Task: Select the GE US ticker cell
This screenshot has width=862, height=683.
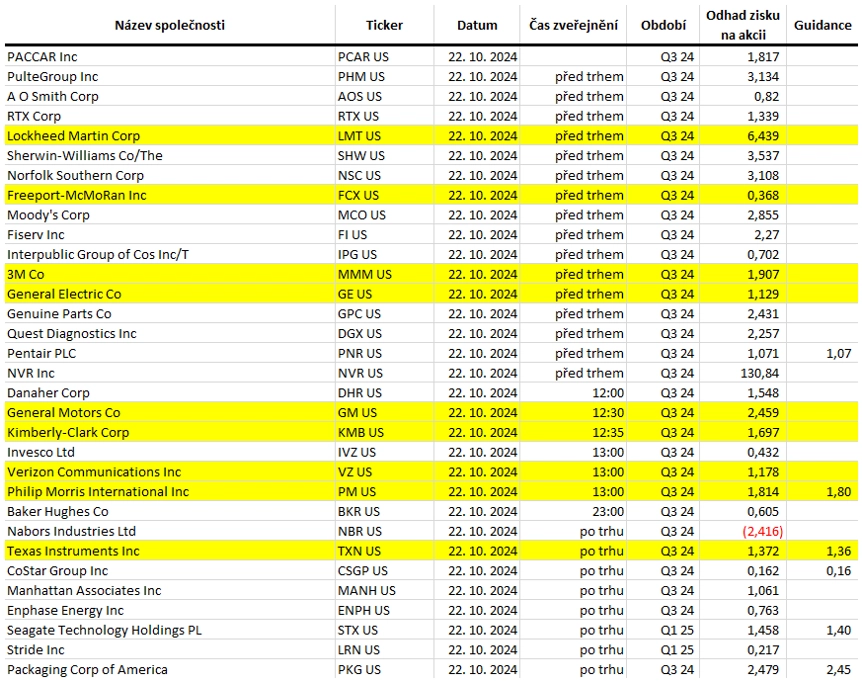Action: tap(384, 294)
